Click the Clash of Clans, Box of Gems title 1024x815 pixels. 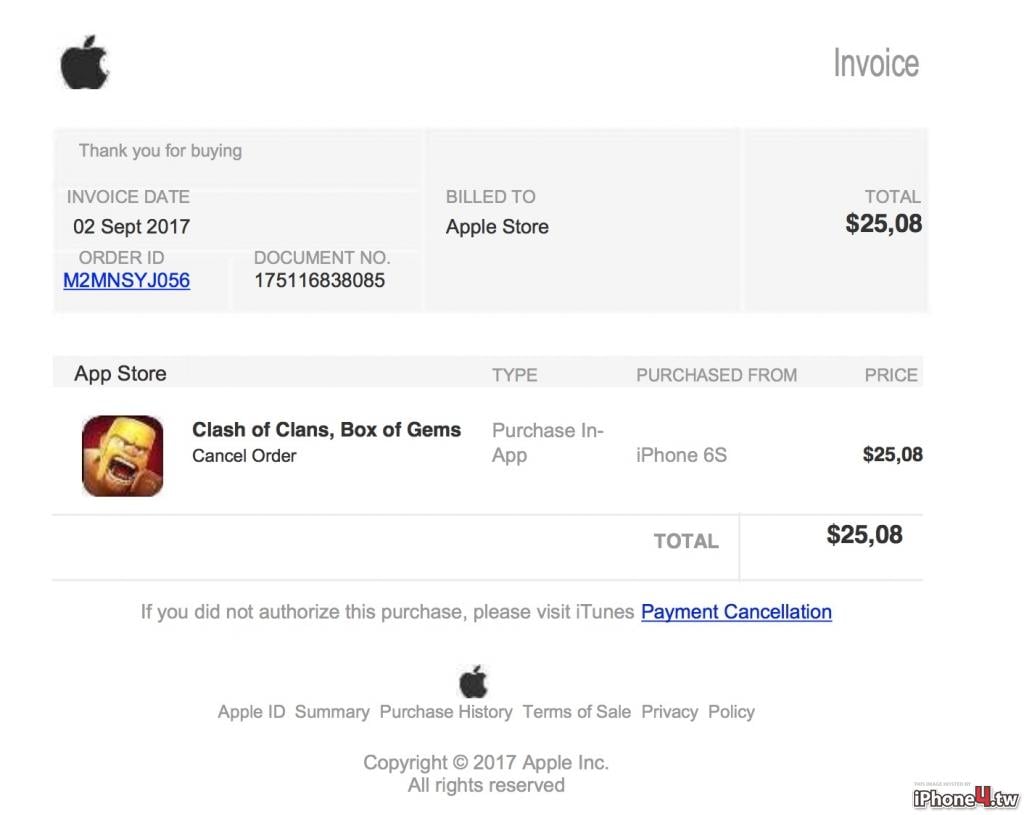pos(327,430)
